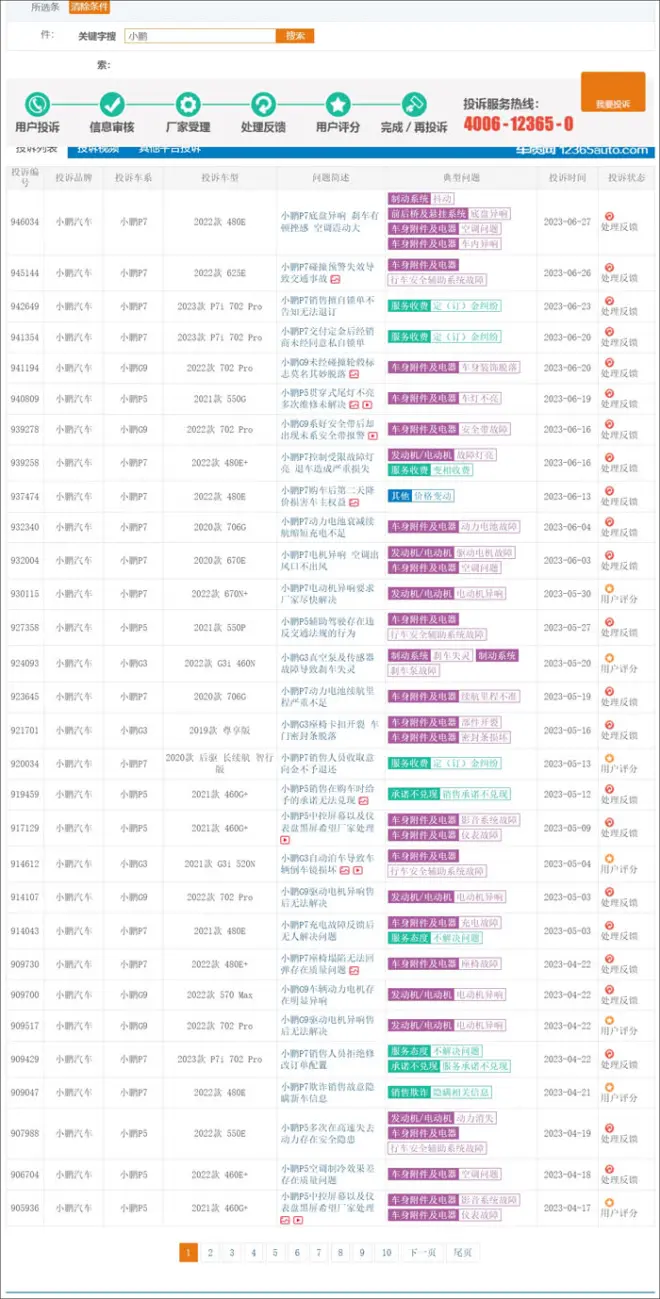Go to page 2 of results
This screenshot has height=1299, width=660.
point(210,1252)
